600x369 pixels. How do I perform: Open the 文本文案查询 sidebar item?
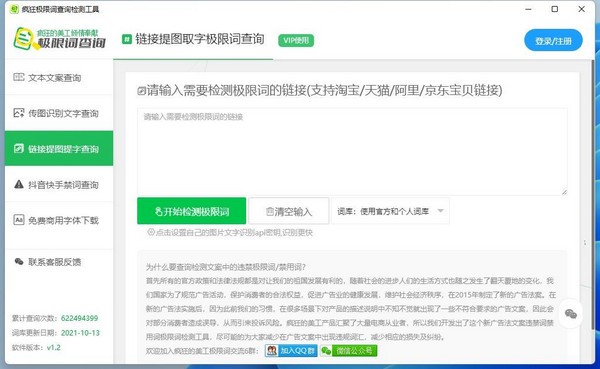(x=59, y=78)
